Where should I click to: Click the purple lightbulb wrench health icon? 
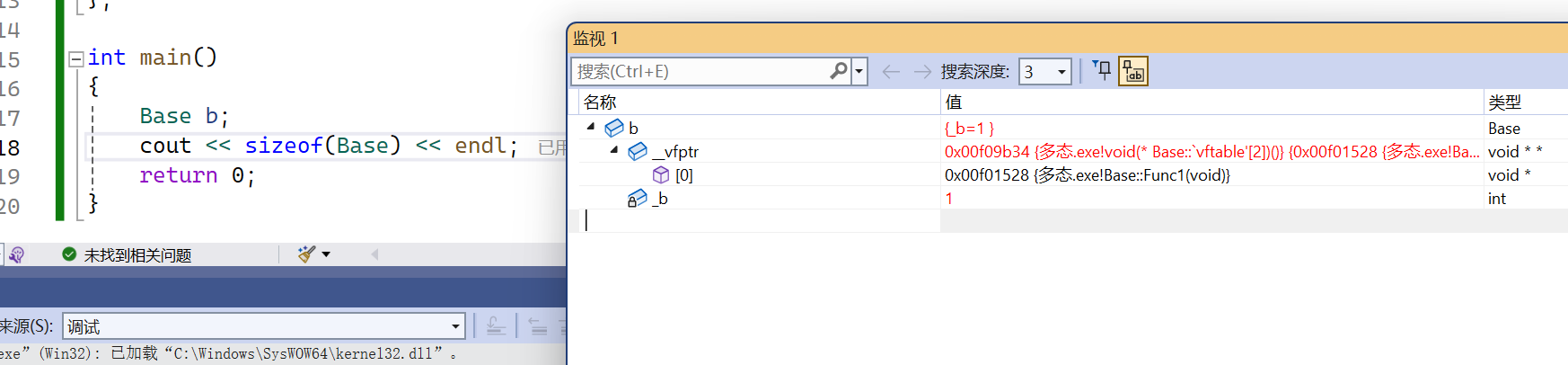[16, 254]
